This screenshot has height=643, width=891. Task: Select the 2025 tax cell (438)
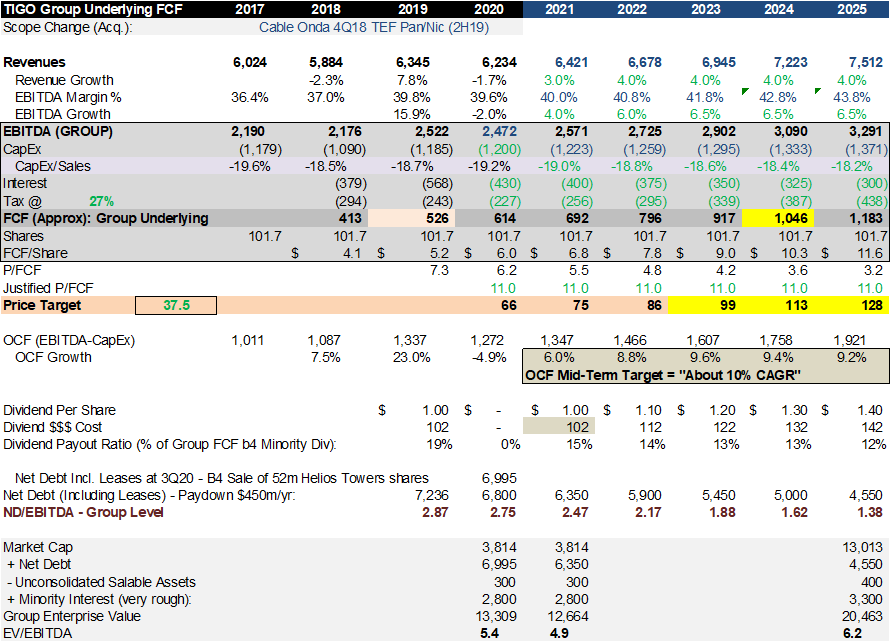pyautogui.click(x=872, y=201)
